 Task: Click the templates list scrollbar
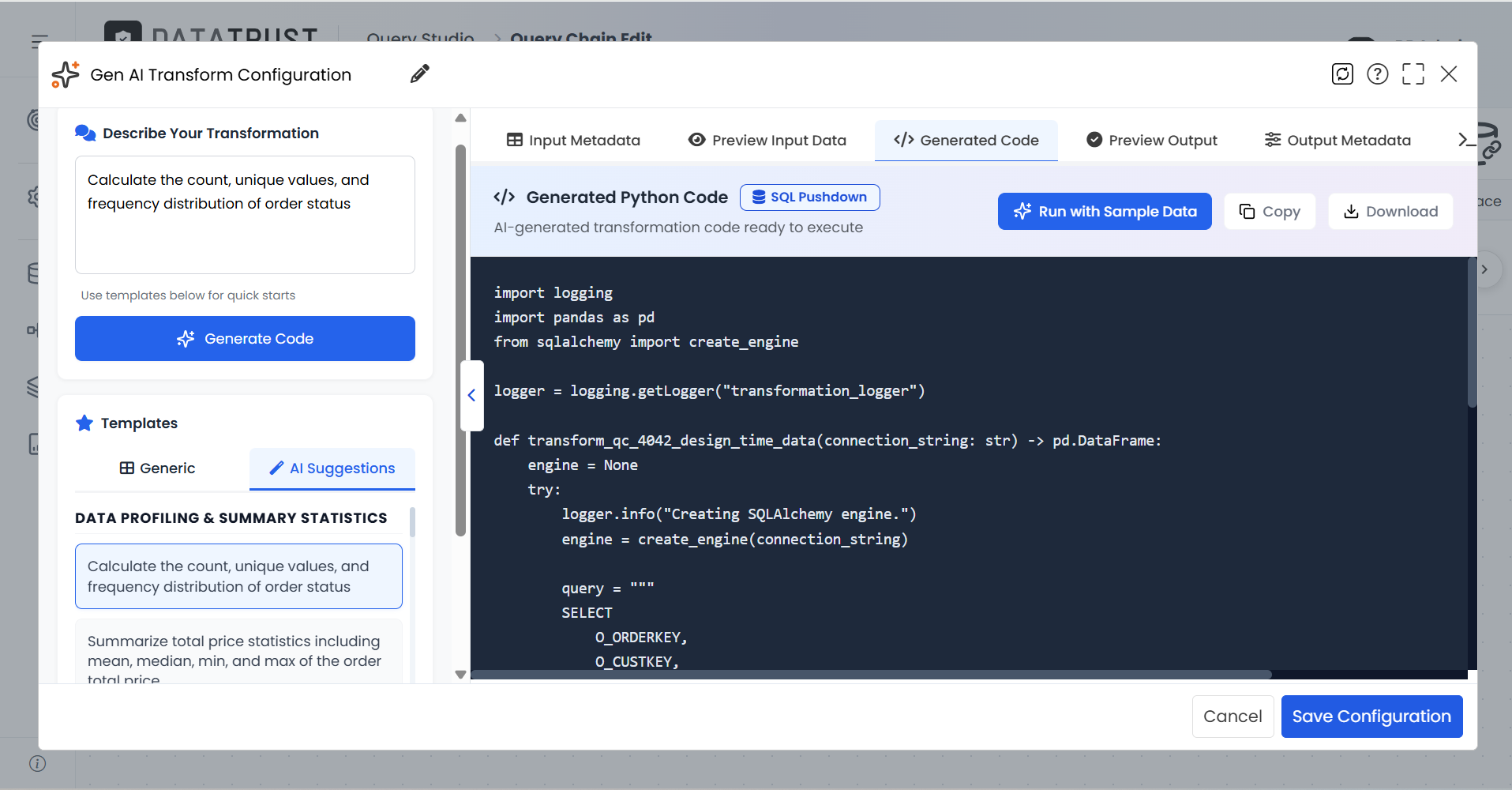[x=412, y=523]
